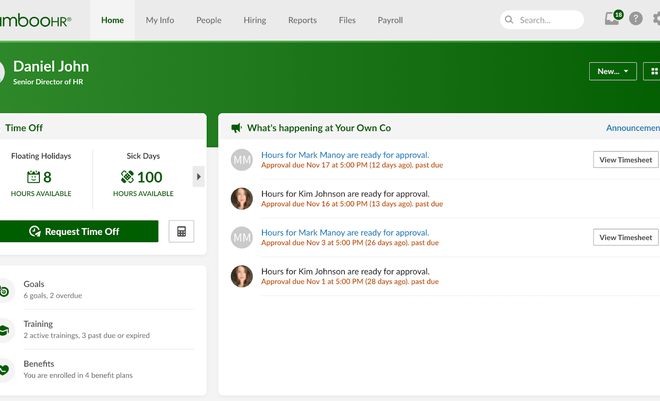Click the Training graduation cap icon
660x401 pixels.
pyautogui.click(x=4, y=330)
